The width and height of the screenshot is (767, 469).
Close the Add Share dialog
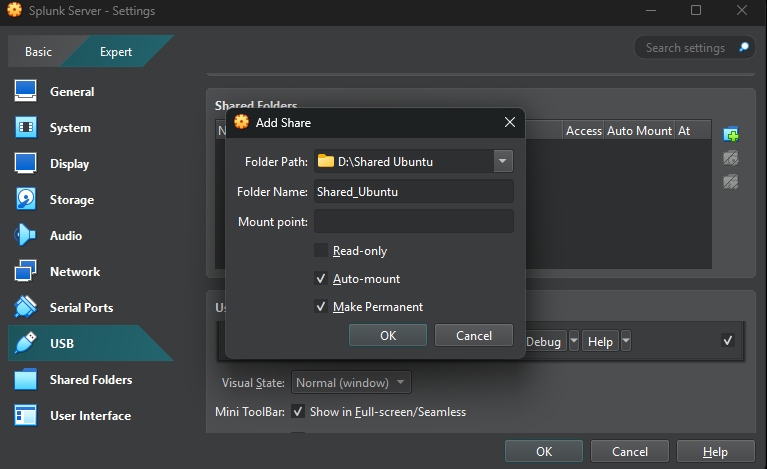click(x=510, y=122)
